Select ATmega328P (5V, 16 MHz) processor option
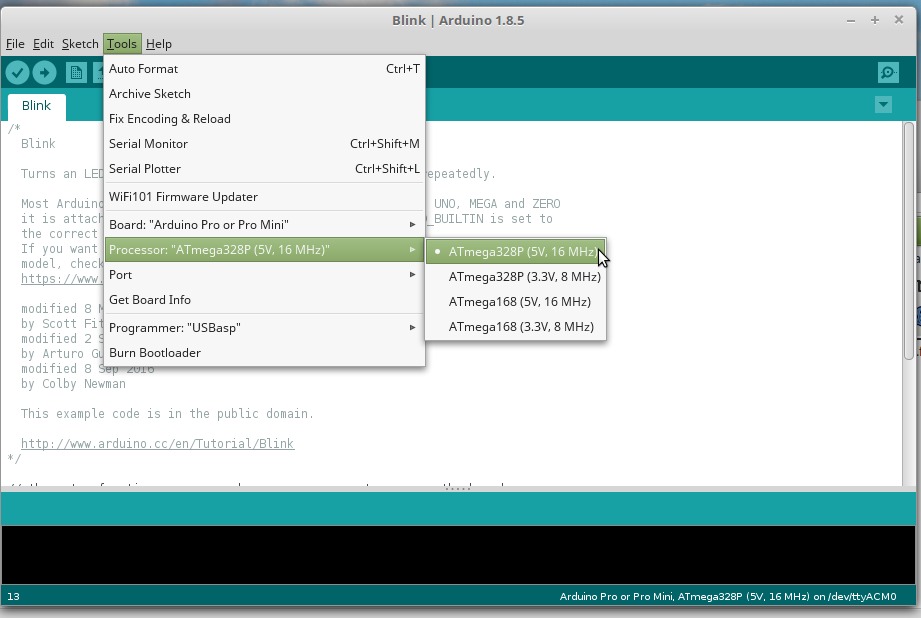 [x=521, y=252]
